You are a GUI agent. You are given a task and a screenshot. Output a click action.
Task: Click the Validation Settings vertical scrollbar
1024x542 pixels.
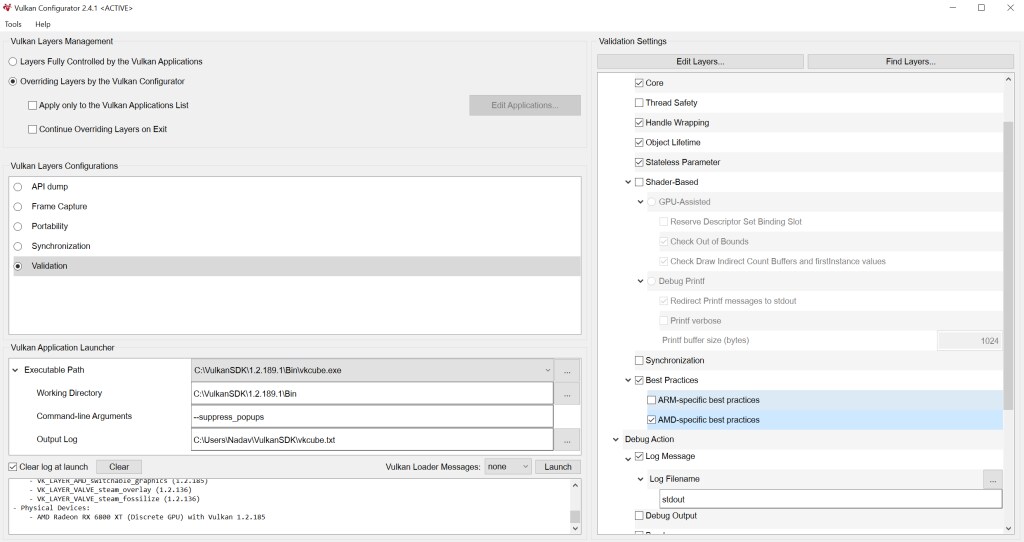pos(1007,260)
